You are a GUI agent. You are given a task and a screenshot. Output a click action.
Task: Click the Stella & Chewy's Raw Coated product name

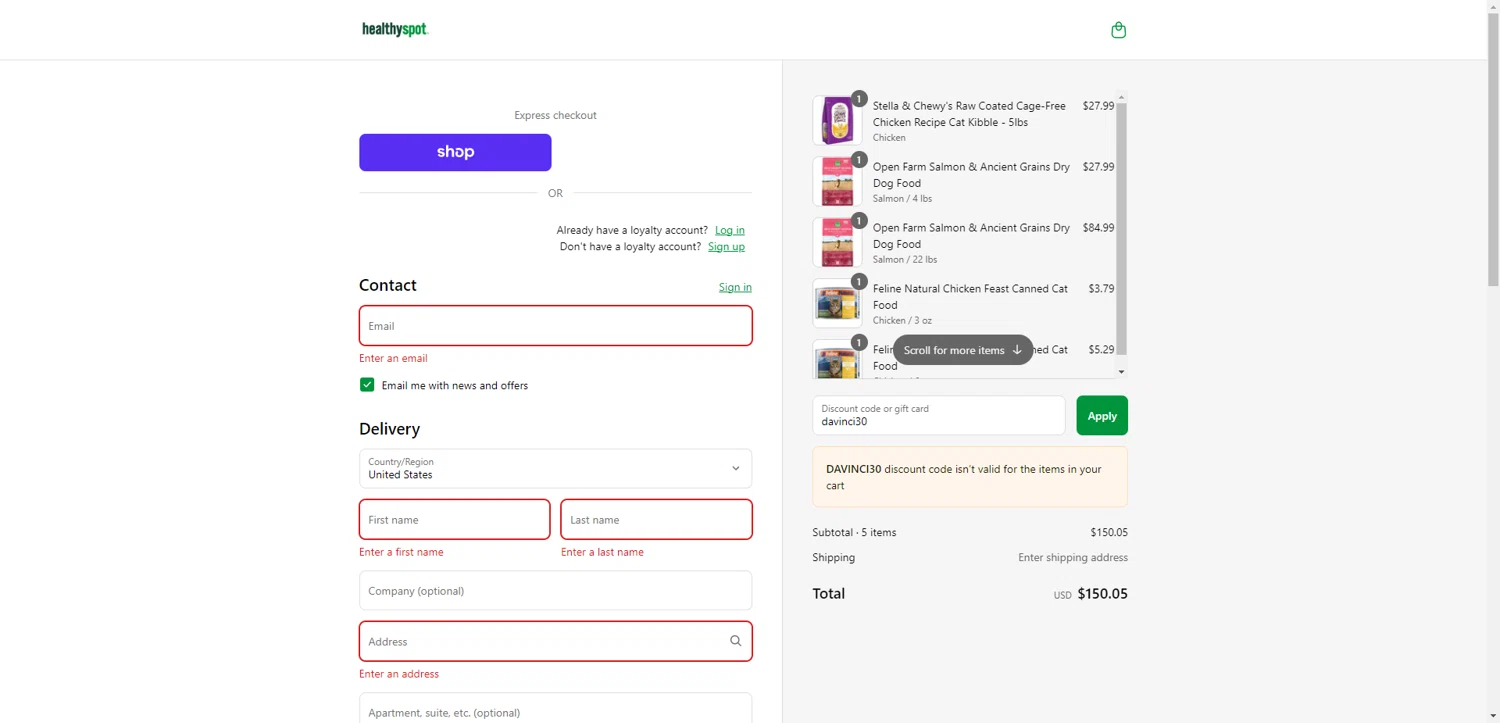tap(969, 114)
